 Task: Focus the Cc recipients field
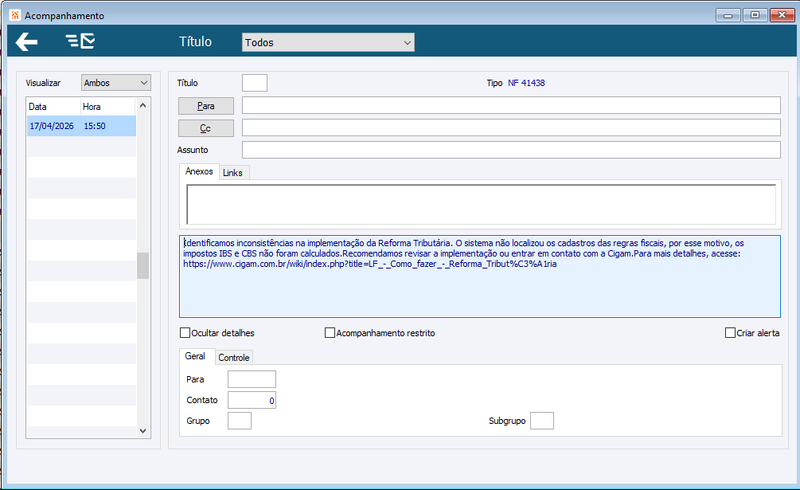[511, 128]
